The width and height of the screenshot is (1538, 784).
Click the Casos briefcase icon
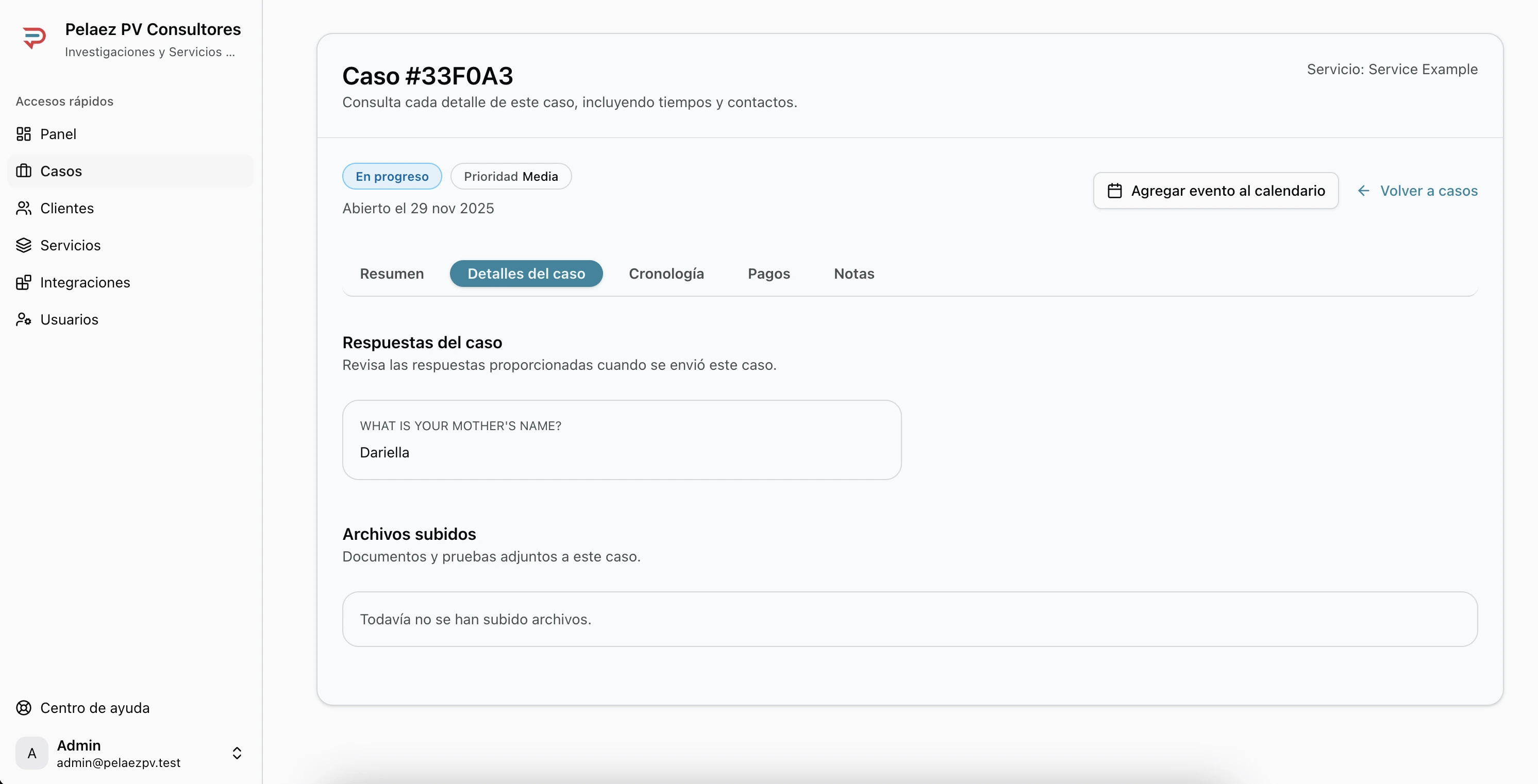[24, 171]
